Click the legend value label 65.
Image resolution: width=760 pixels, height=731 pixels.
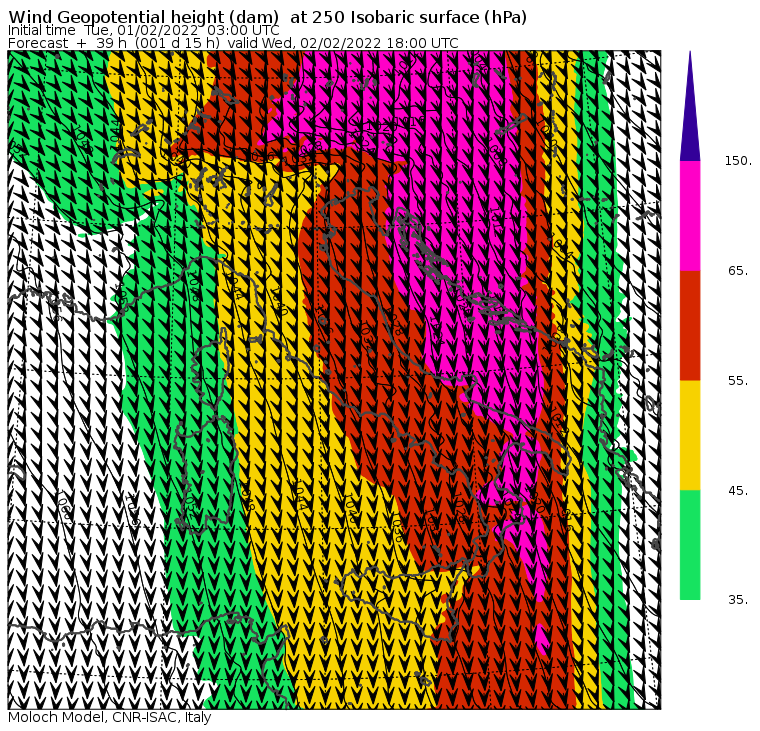pyautogui.click(x=739, y=271)
